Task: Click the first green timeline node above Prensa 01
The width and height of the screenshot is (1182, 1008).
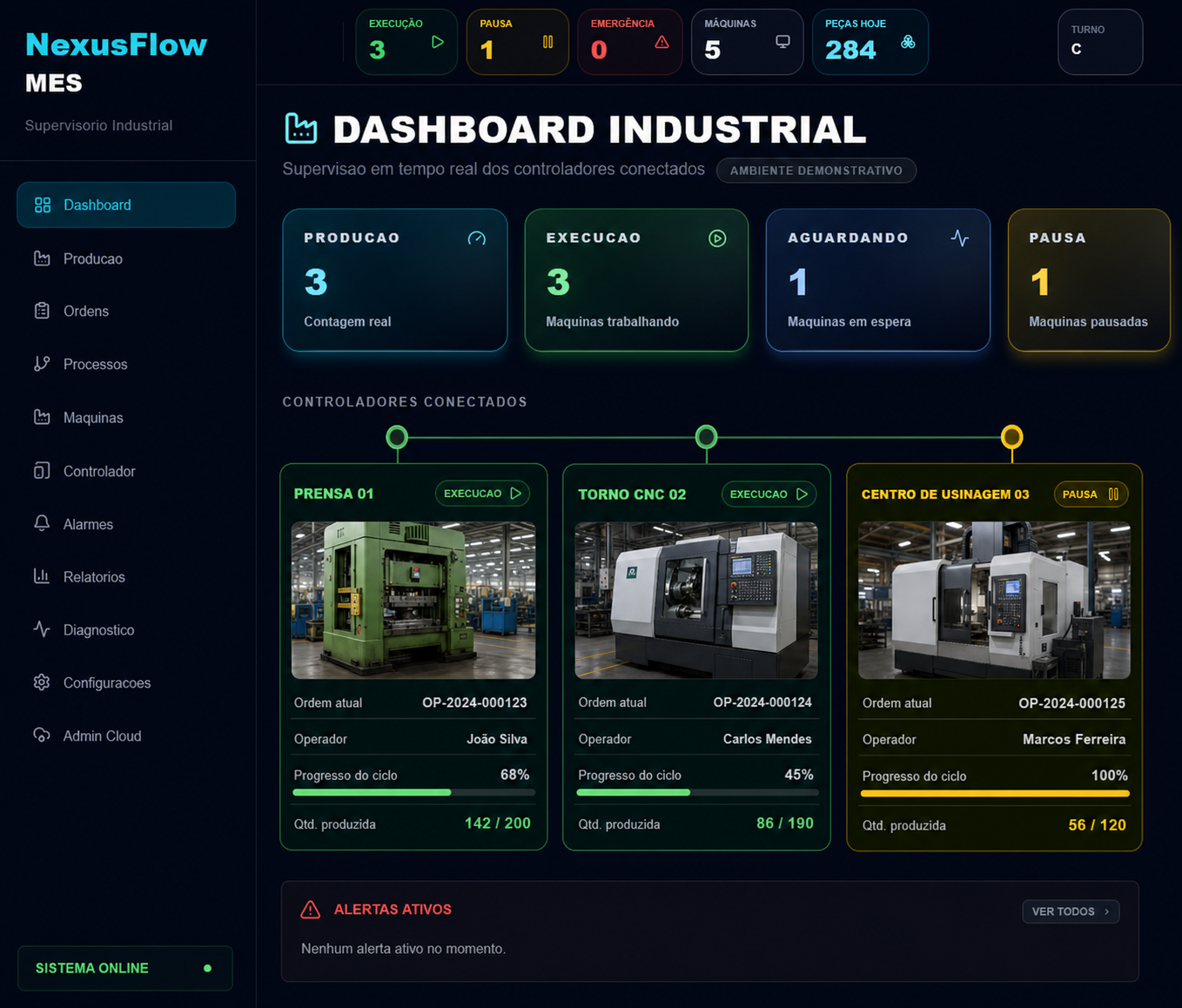Action: pos(397,437)
